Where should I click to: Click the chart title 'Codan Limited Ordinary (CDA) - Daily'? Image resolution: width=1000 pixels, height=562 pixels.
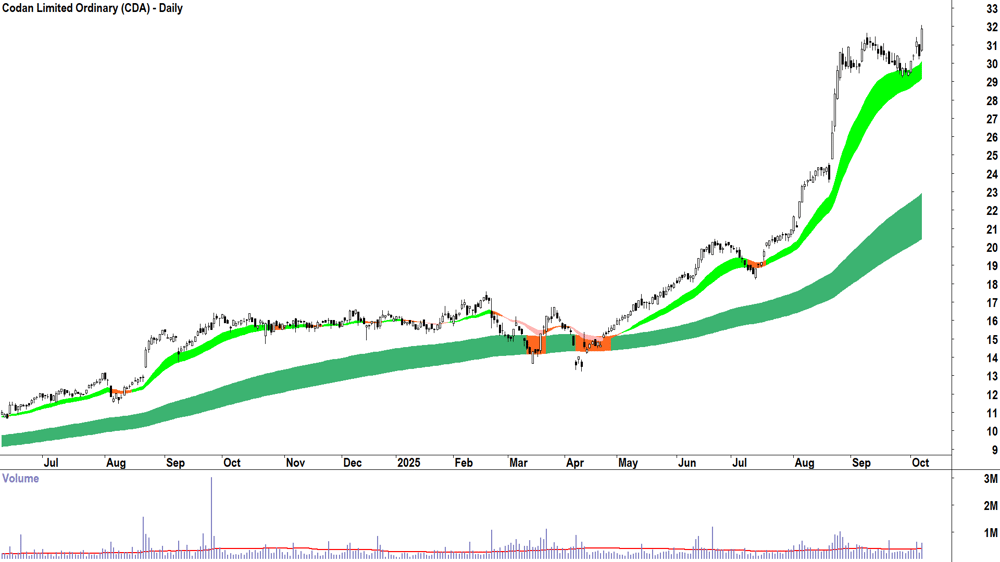coord(92,9)
